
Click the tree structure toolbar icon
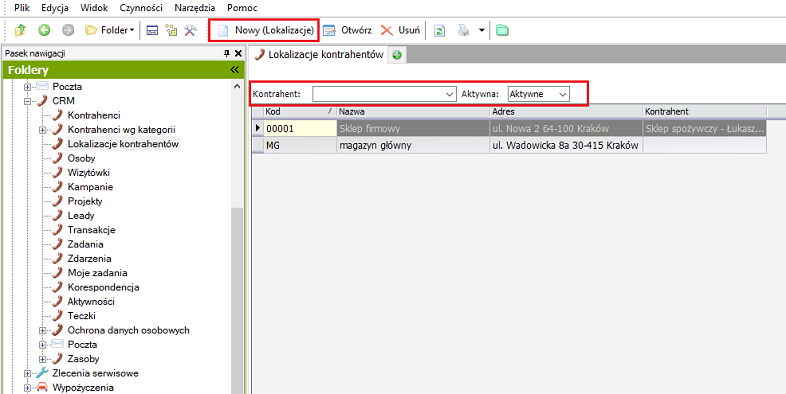[171, 31]
